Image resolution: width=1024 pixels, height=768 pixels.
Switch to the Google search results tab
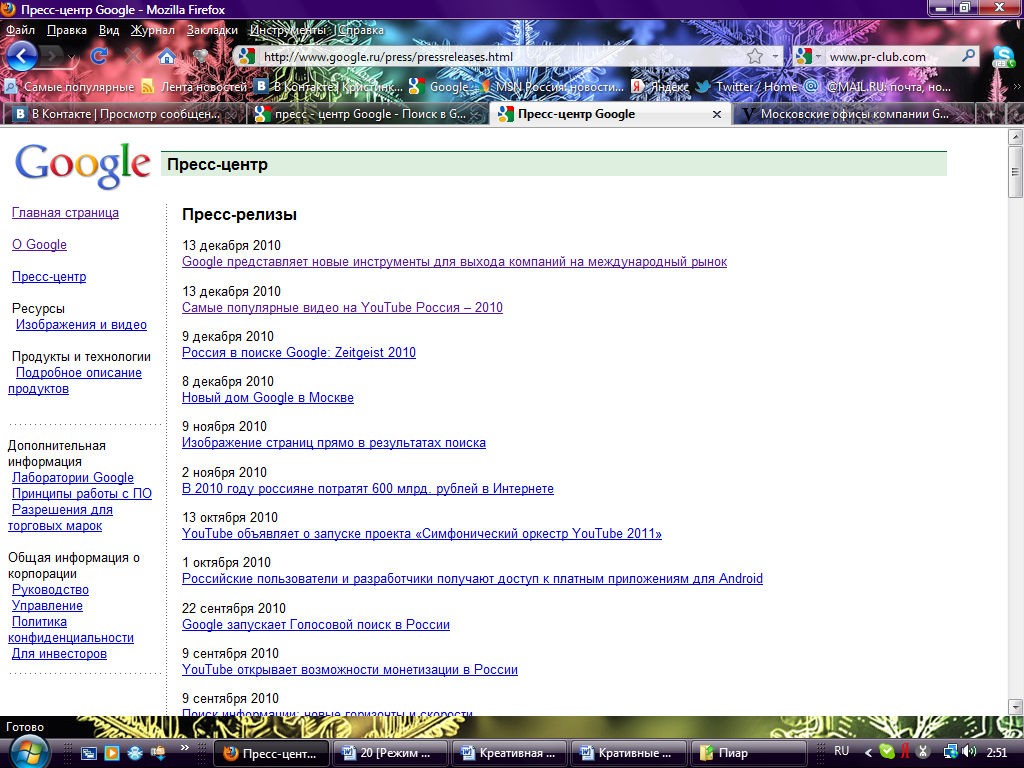pyautogui.click(x=367, y=114)
